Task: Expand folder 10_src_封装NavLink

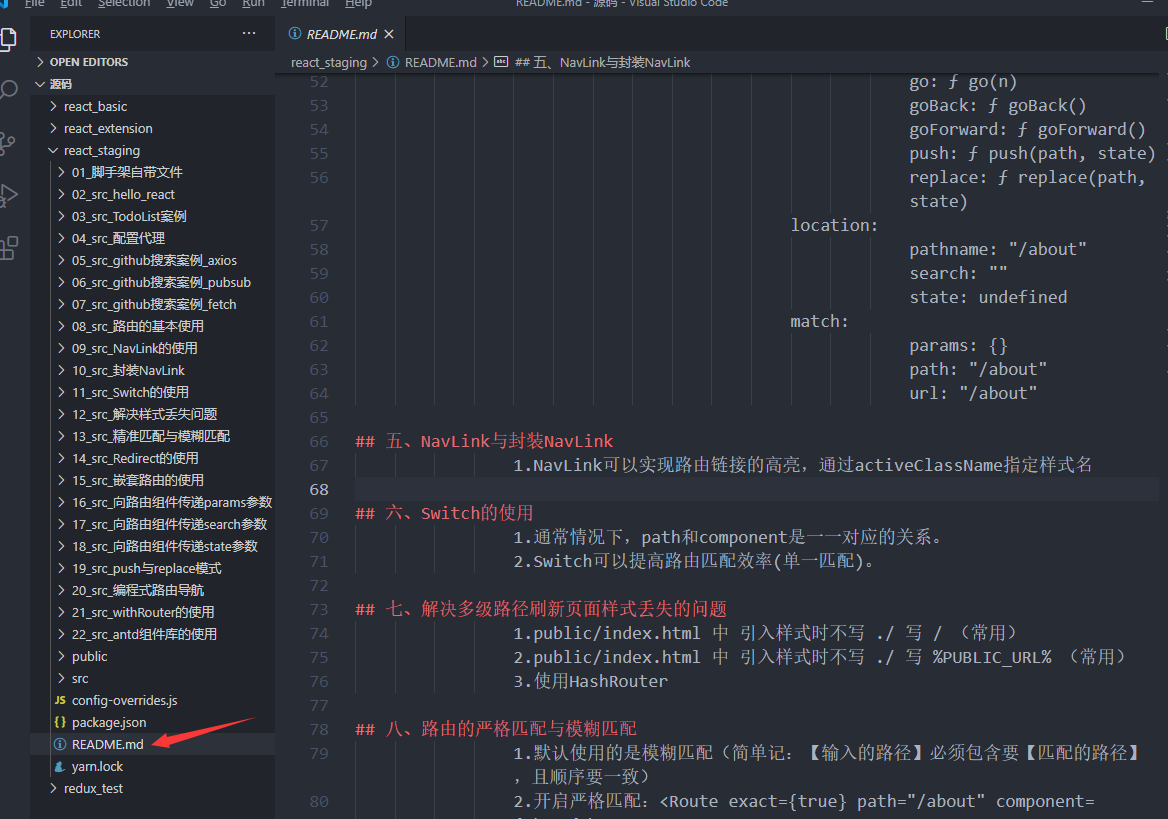Action: click(61, 370)
